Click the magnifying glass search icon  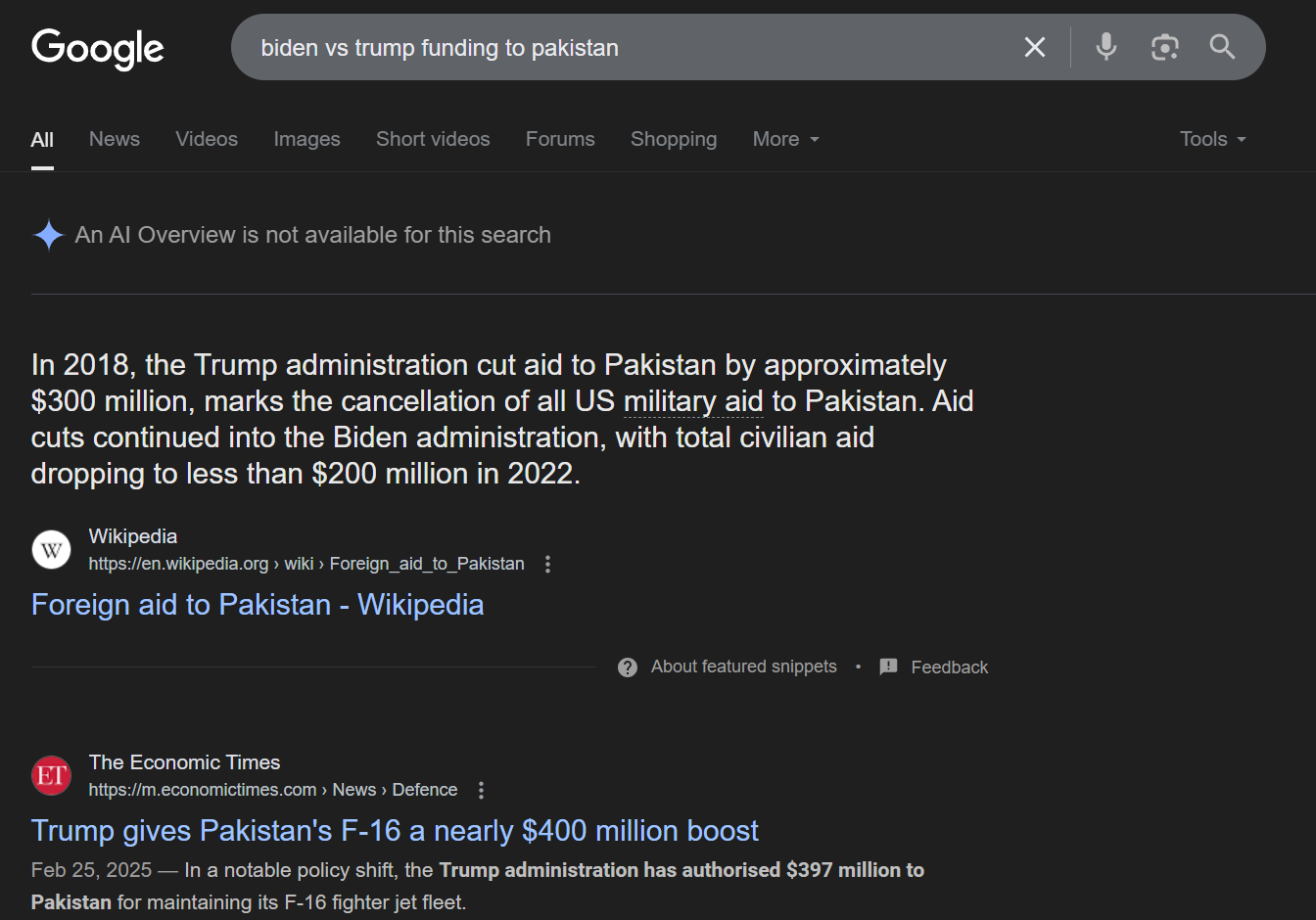tap(1222, 47)
